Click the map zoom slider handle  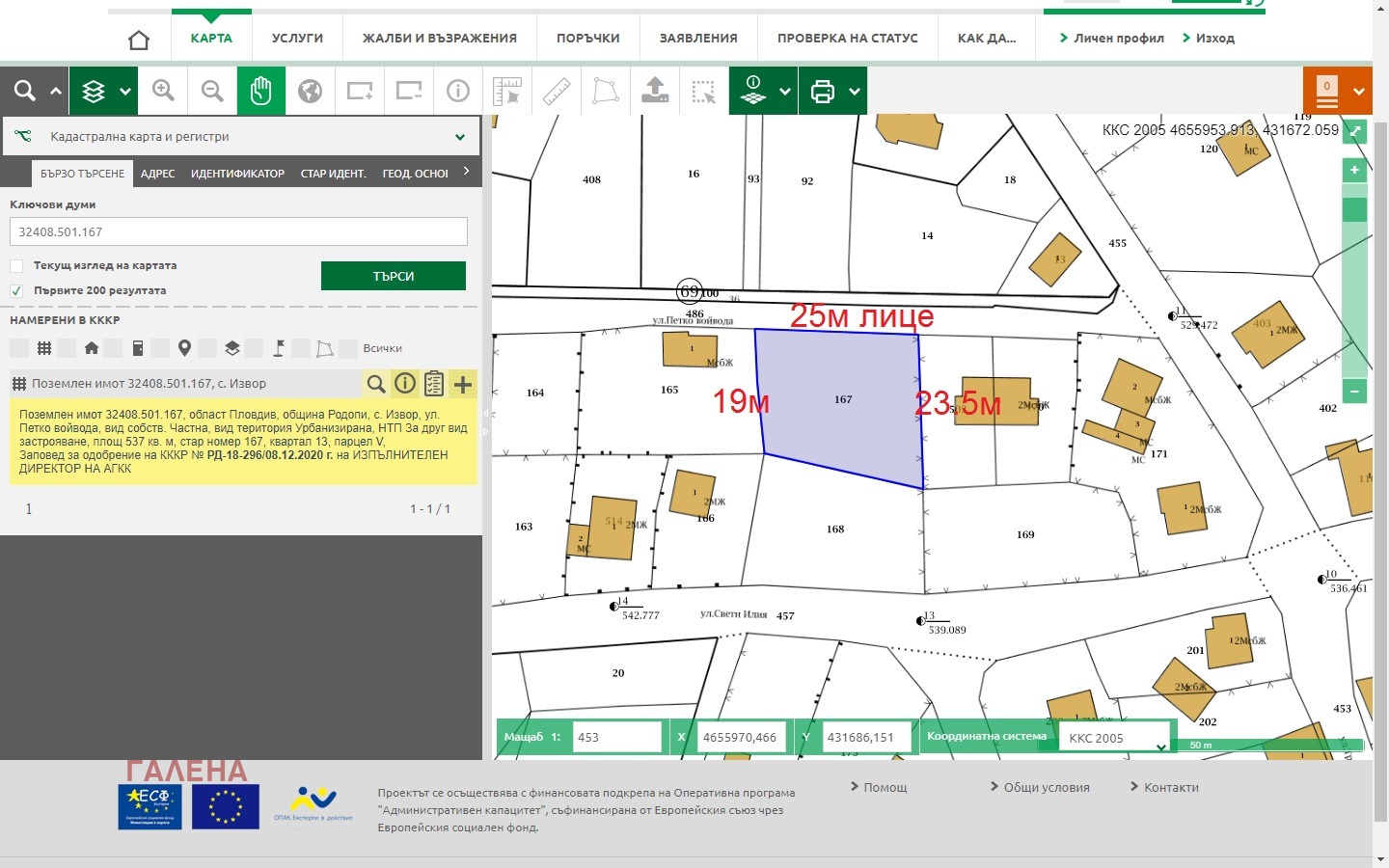[x=1354, y=209]
